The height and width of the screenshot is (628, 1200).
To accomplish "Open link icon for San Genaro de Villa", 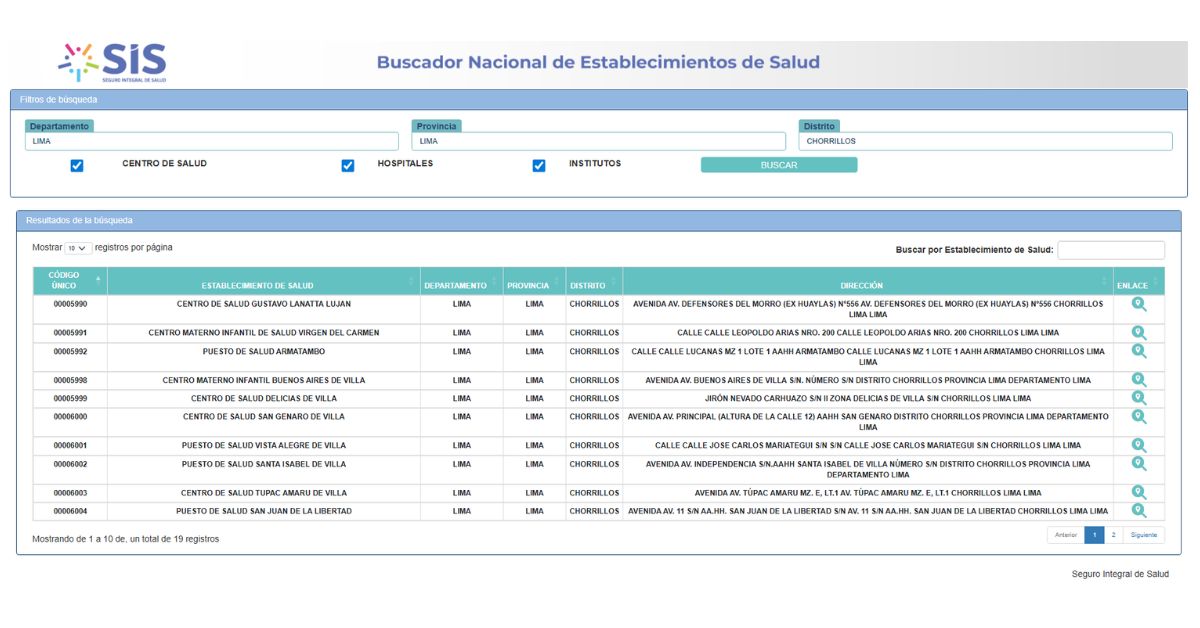I will [x=1138, y=417].
